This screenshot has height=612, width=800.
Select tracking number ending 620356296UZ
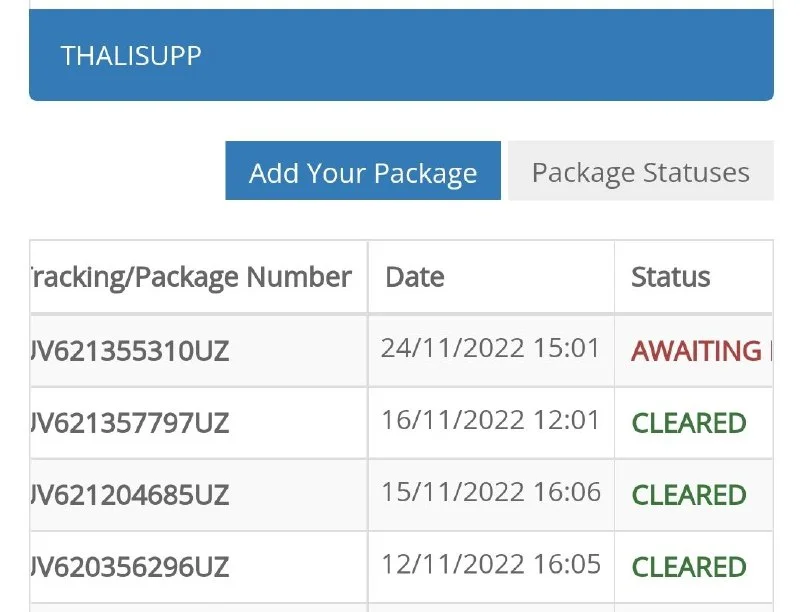[x=130, y=567]
